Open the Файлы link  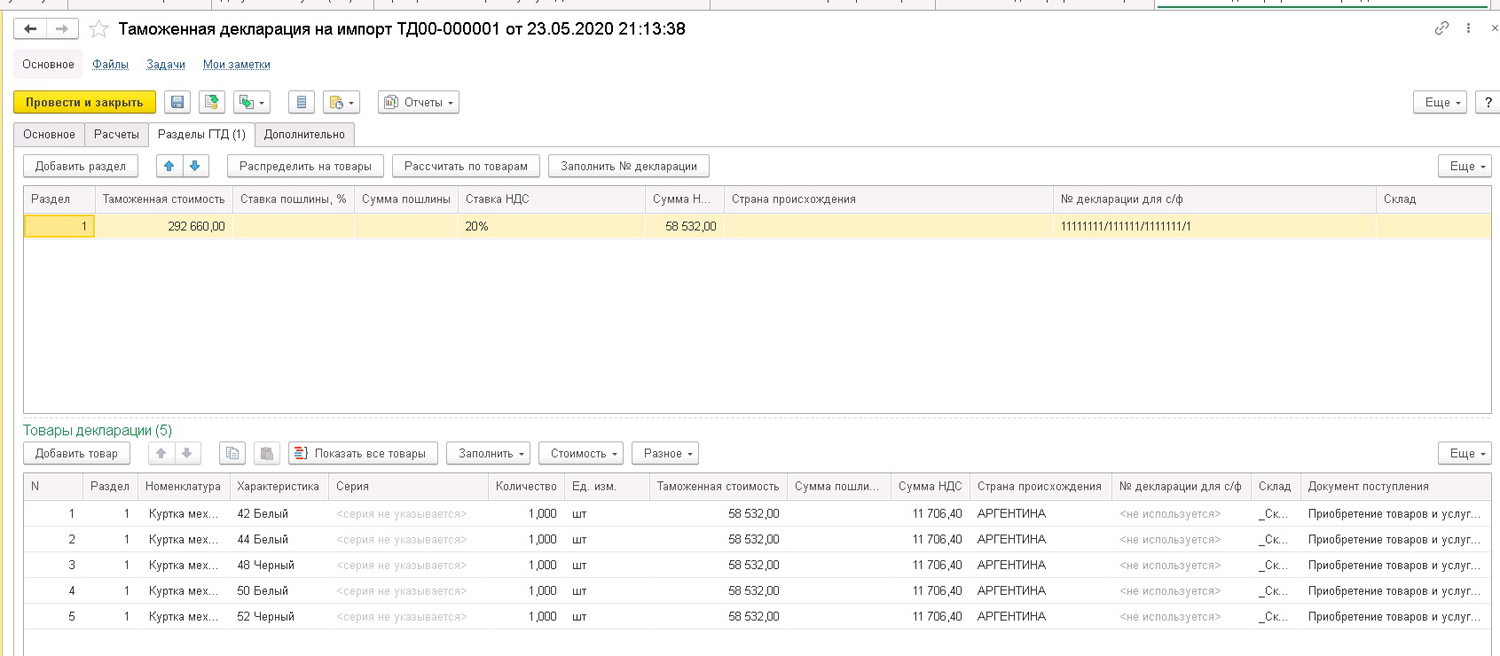pos(110,64)
